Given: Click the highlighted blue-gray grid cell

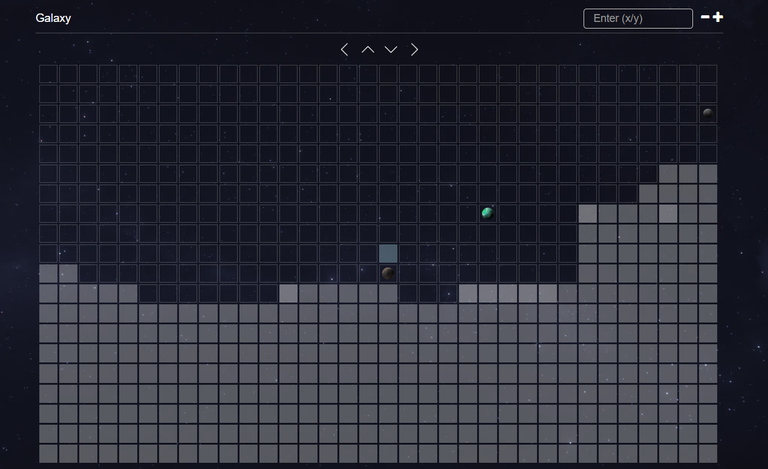Looking at the screenshot, I should click(x=388, y=254).
